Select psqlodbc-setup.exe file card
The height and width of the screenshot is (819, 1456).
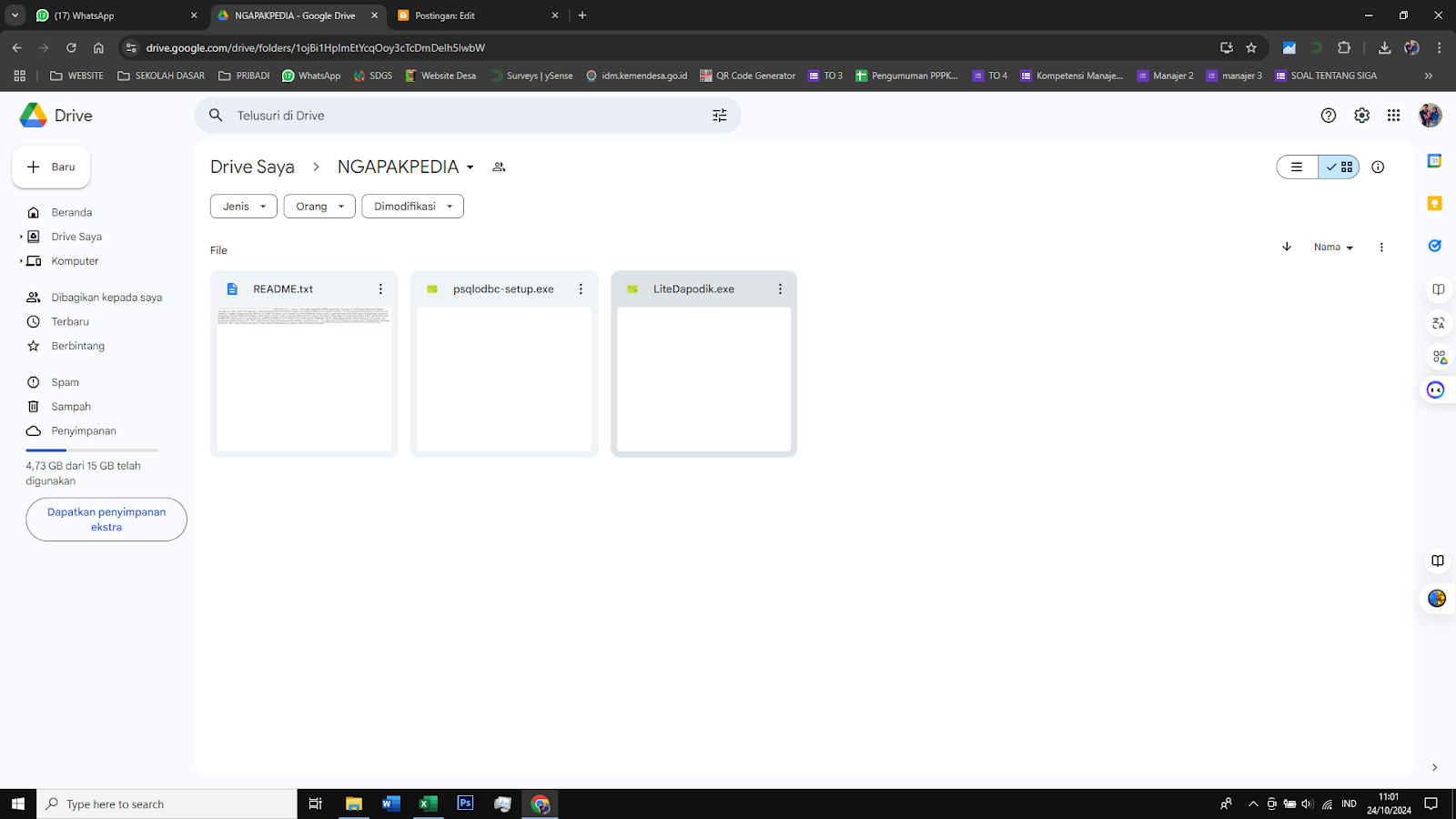(x=504, y=364)
